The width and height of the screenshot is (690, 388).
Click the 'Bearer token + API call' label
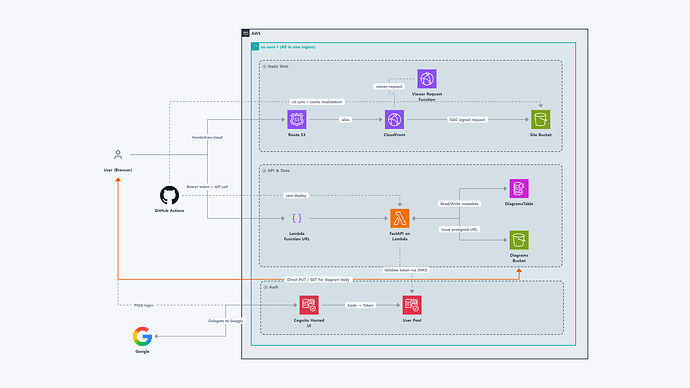pos(207,187)
